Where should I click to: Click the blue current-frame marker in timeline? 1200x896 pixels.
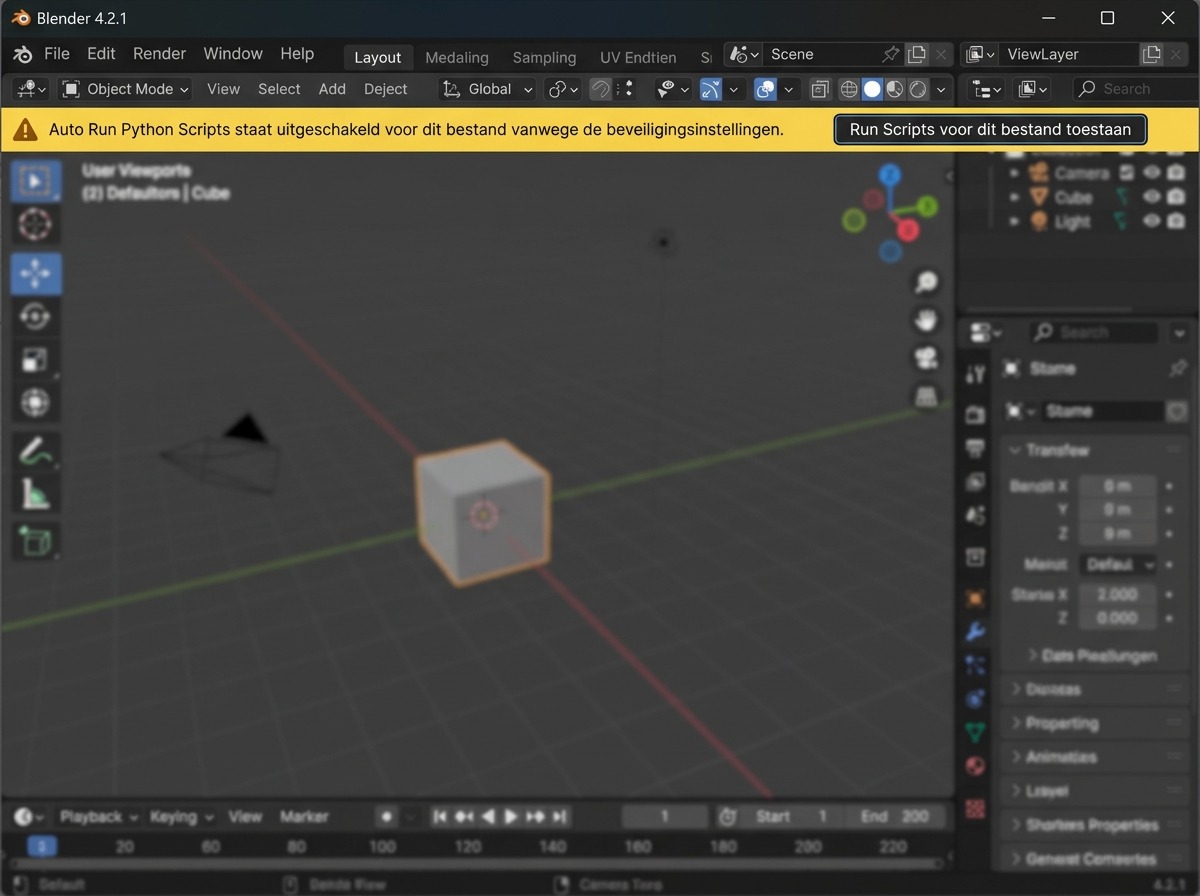coord(41,847)
